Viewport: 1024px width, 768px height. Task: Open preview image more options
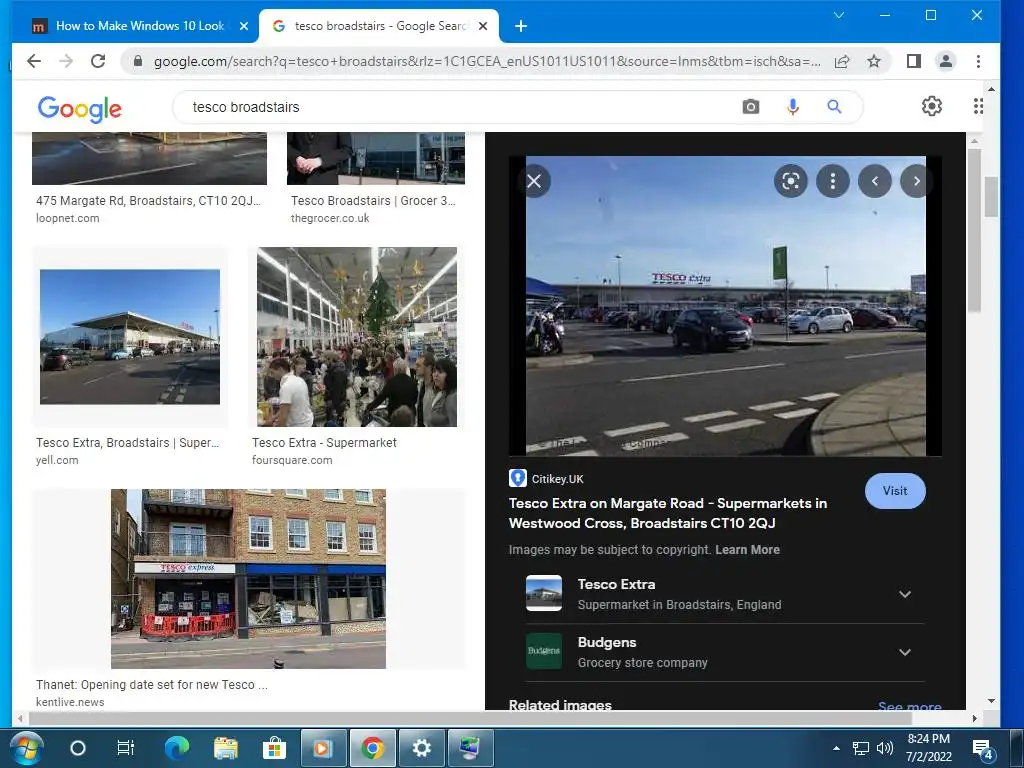[x=833, y=181]
